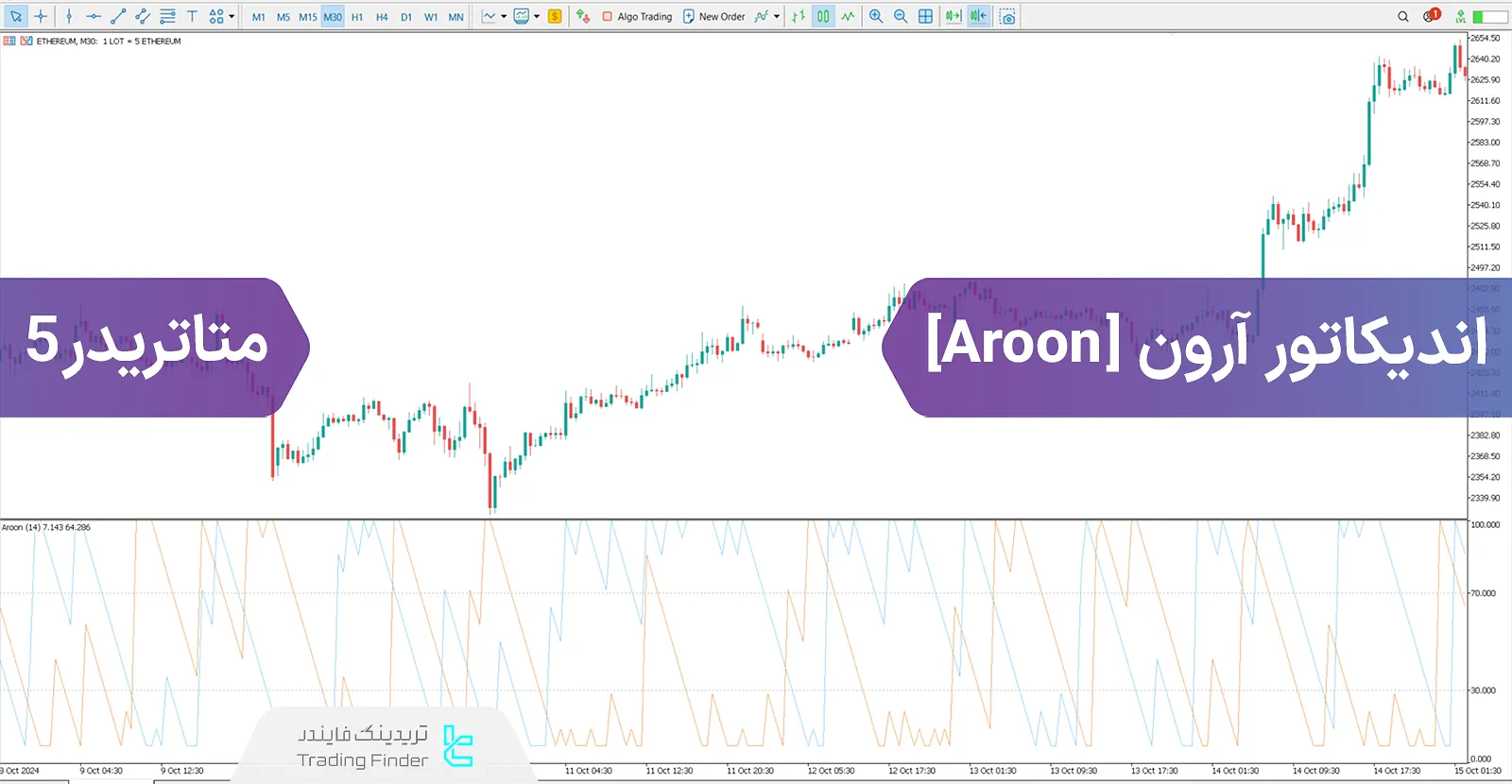Click the 70.000 indicator level label
This screenshot has width=1512, height=784.
coord(1483,593)
